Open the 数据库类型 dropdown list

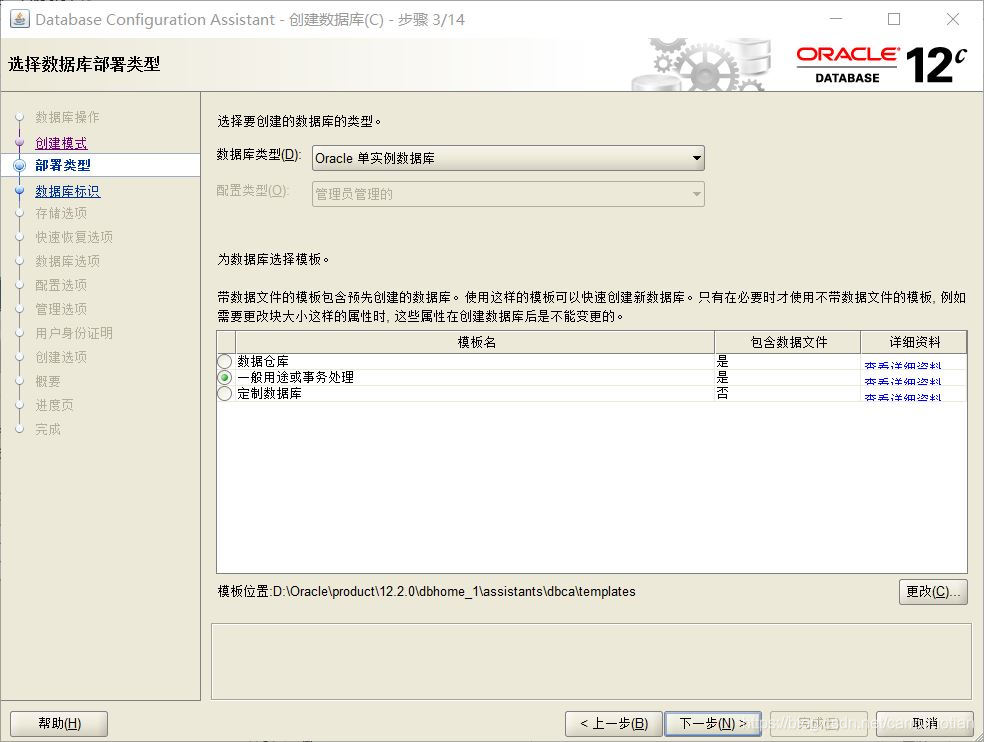click(508, 158)
